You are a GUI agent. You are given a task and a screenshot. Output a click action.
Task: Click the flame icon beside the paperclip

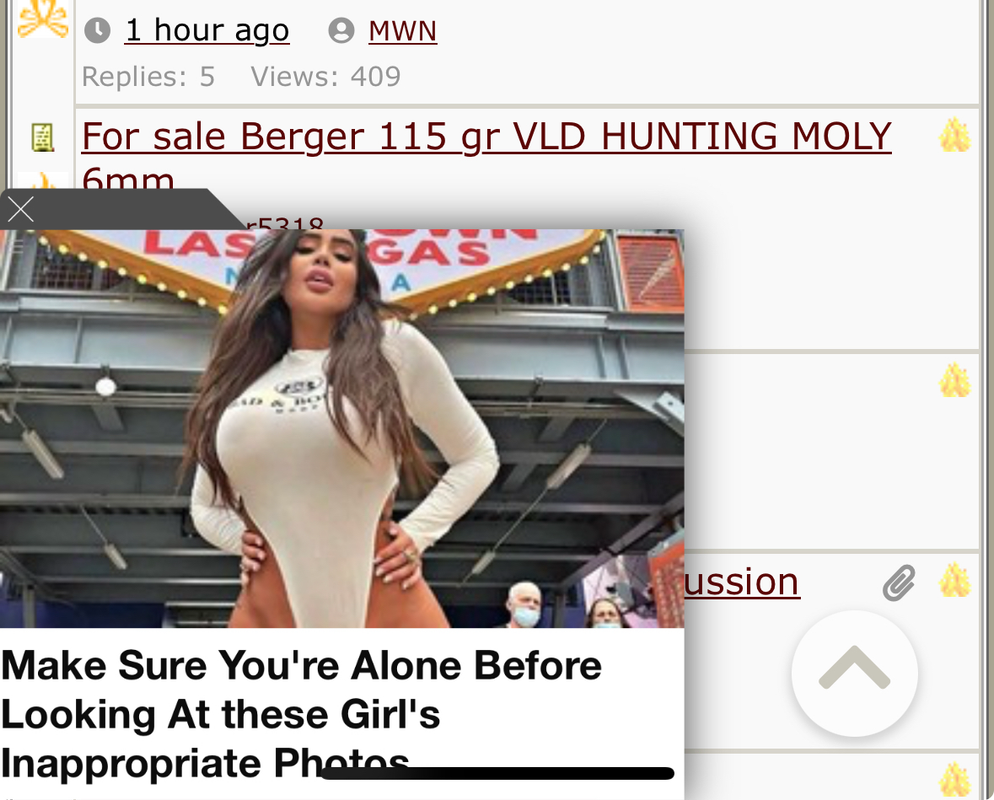pyautogui.click(x=955, y=580)
